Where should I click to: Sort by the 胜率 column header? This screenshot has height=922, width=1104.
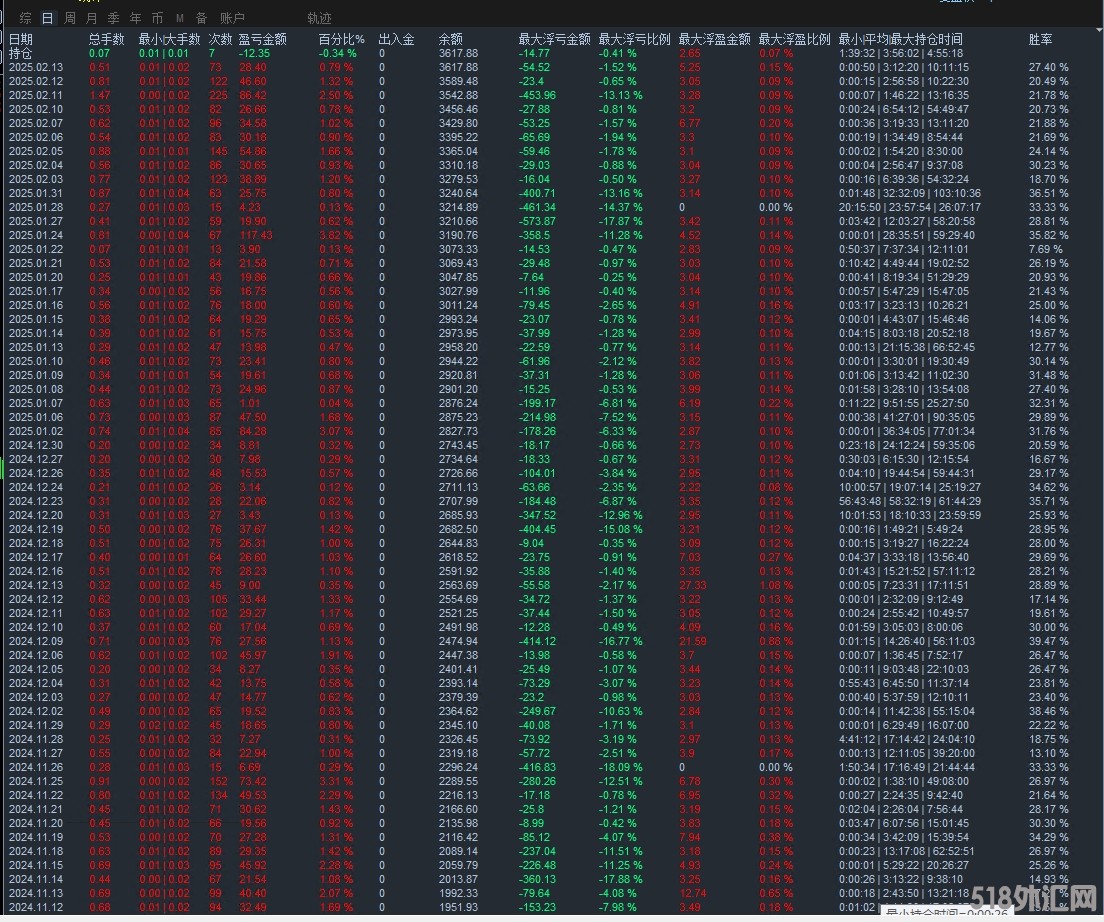coord(1041,39)
